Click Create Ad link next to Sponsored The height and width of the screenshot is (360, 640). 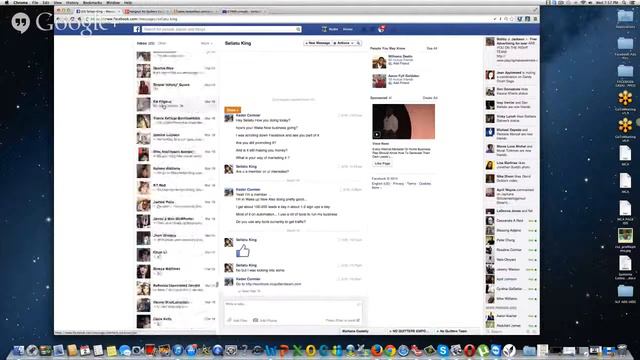click(430, 98)
